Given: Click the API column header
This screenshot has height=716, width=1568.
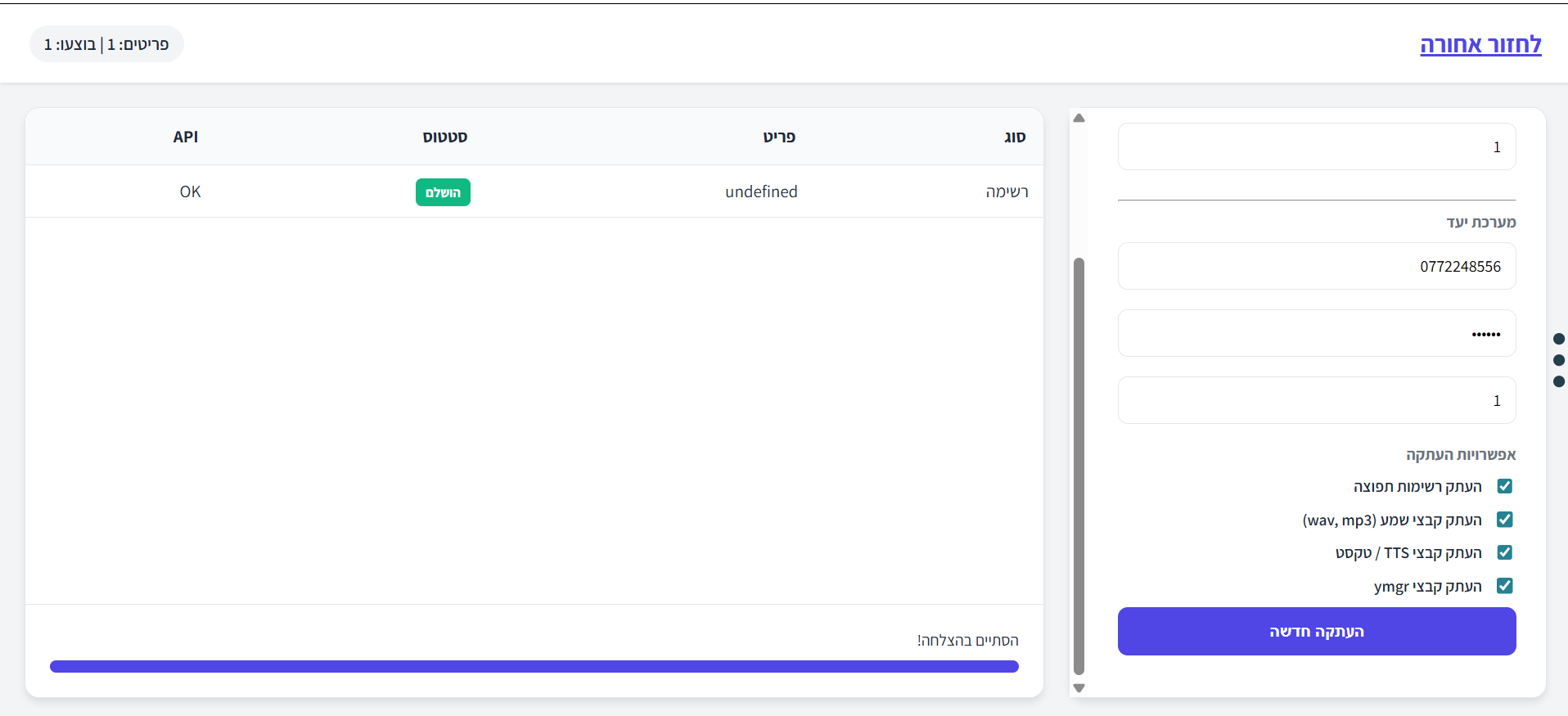Looking at the screenshot, I should [186, 137].
